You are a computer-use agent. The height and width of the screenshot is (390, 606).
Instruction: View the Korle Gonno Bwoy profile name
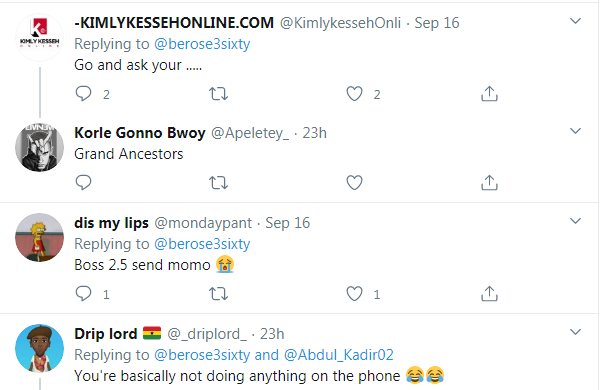pyautogui.click(x=140, y=133)
